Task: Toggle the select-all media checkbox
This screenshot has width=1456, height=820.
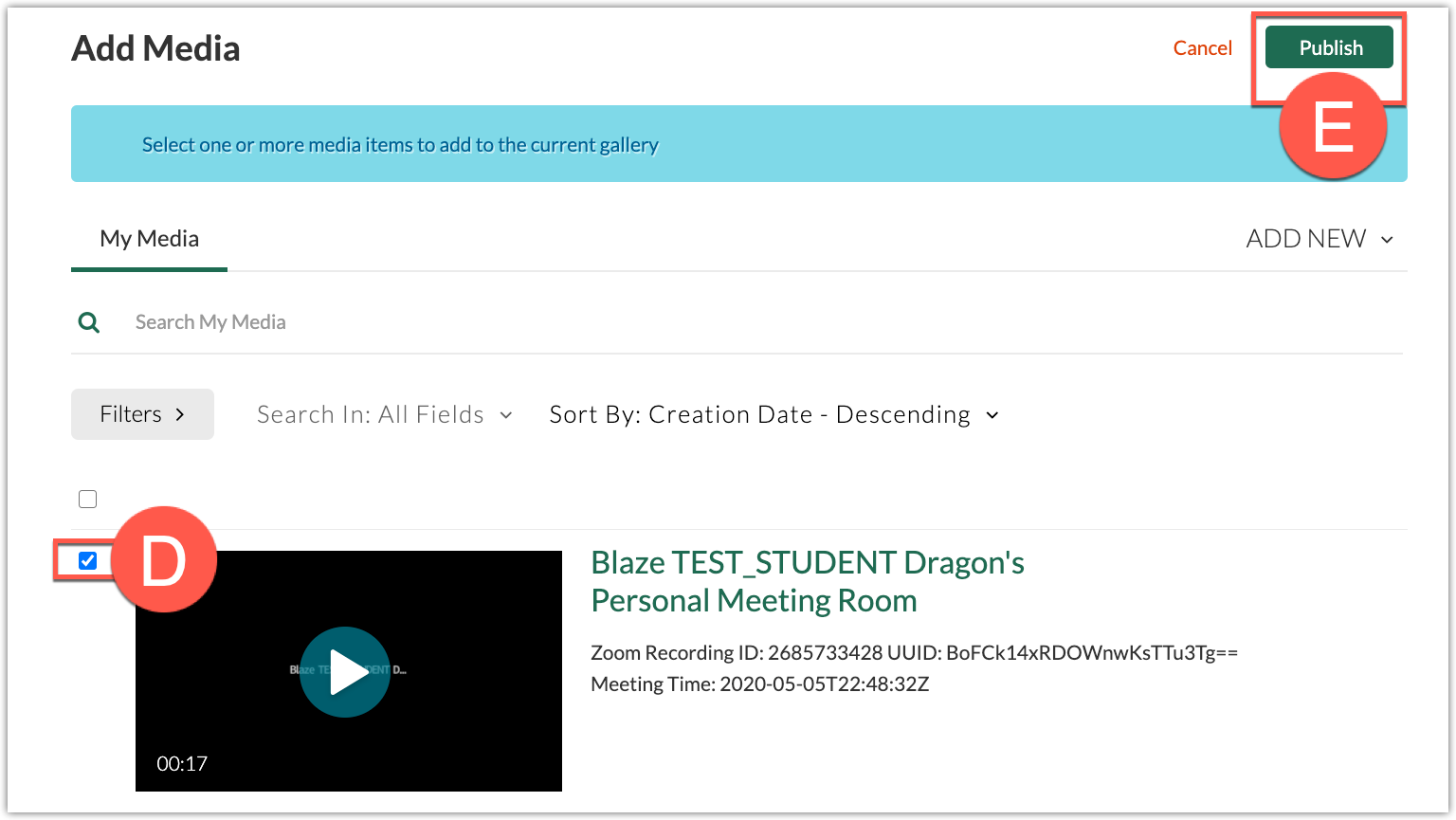Action: tap(88, 499)
